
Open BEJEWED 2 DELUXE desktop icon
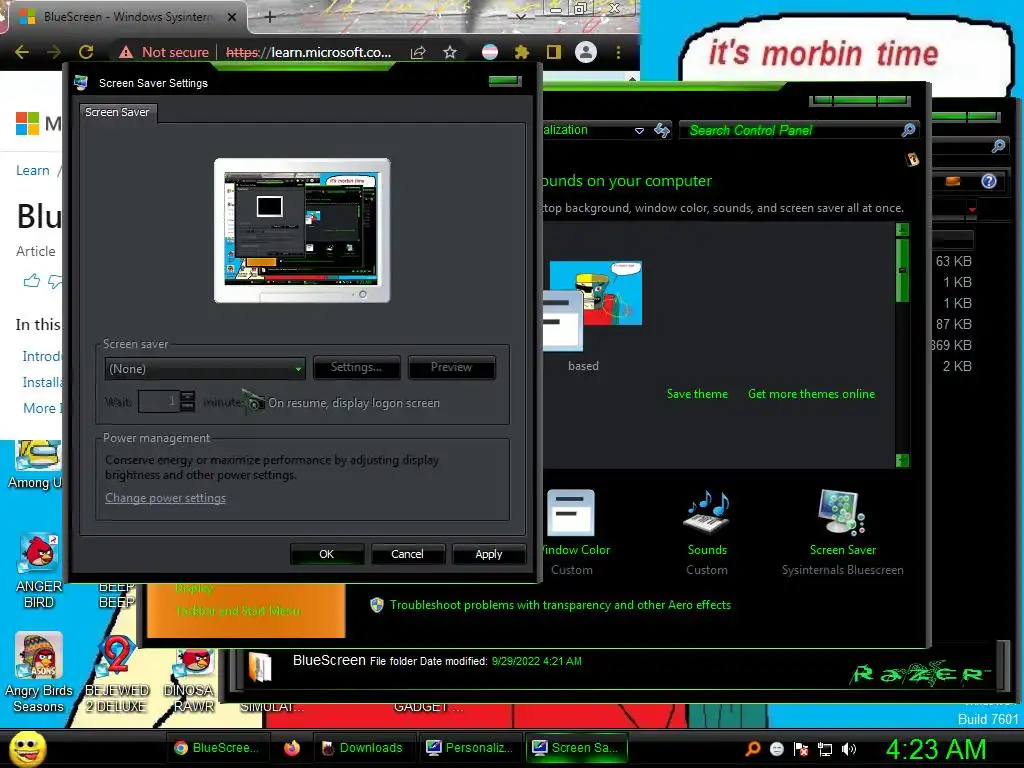pyautogui.click(x=116, y=656)
